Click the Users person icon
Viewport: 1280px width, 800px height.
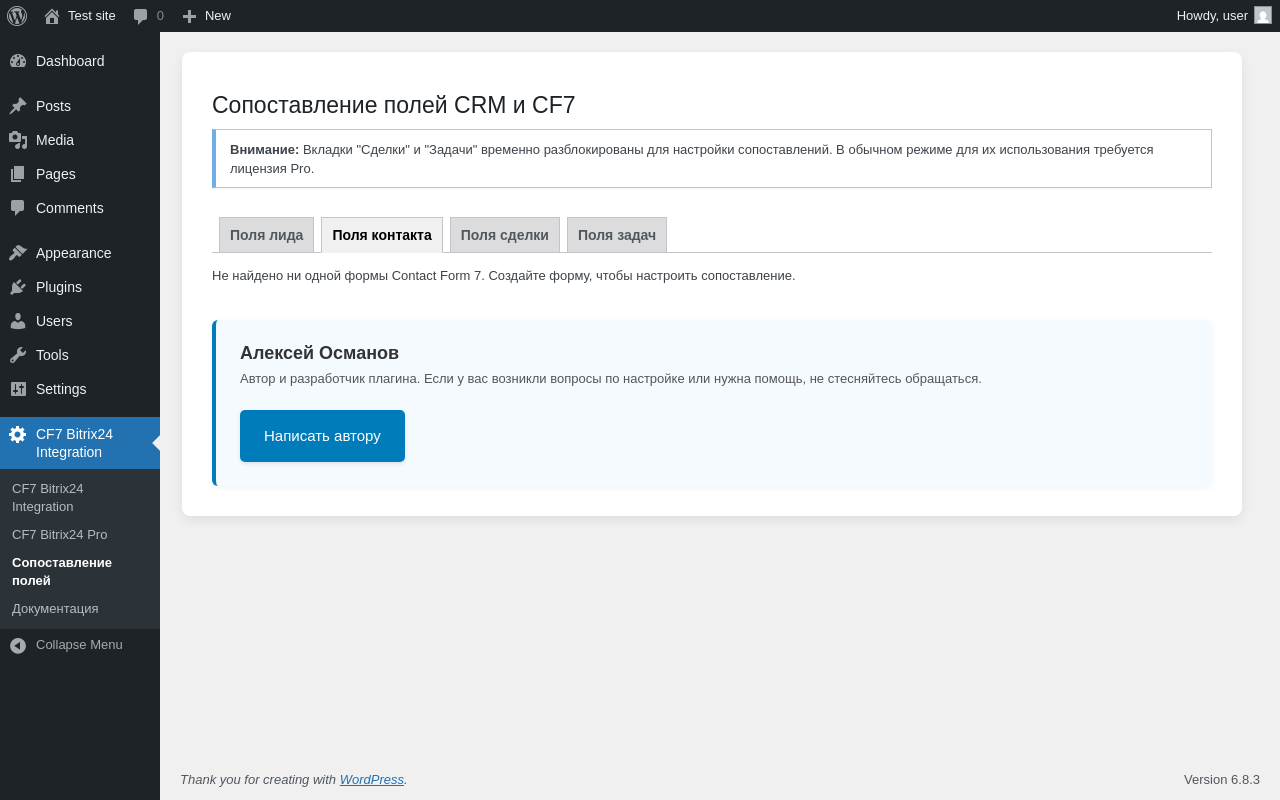pos(18,321)
